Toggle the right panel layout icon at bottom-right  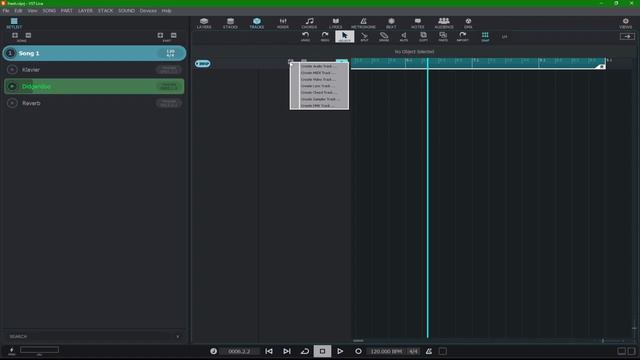click(x=631, y=351)
